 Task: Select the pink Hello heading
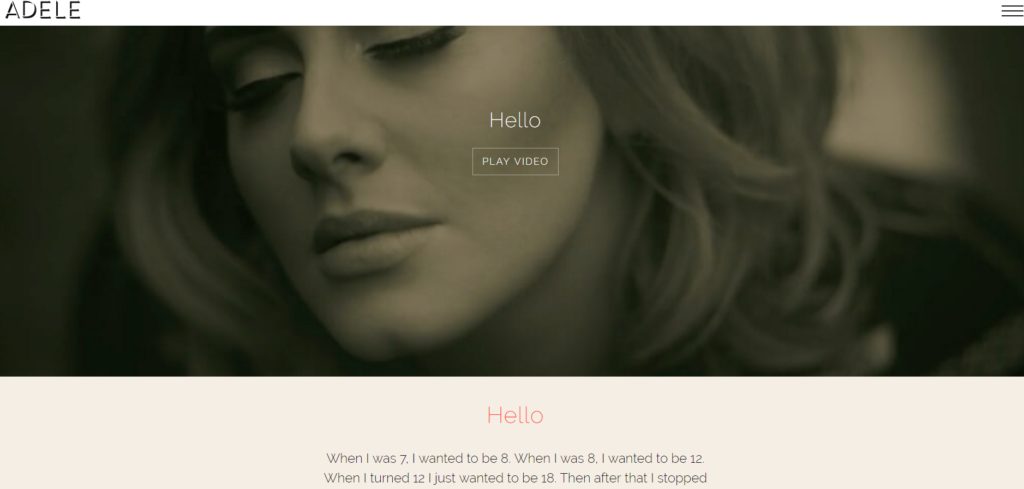515,415
